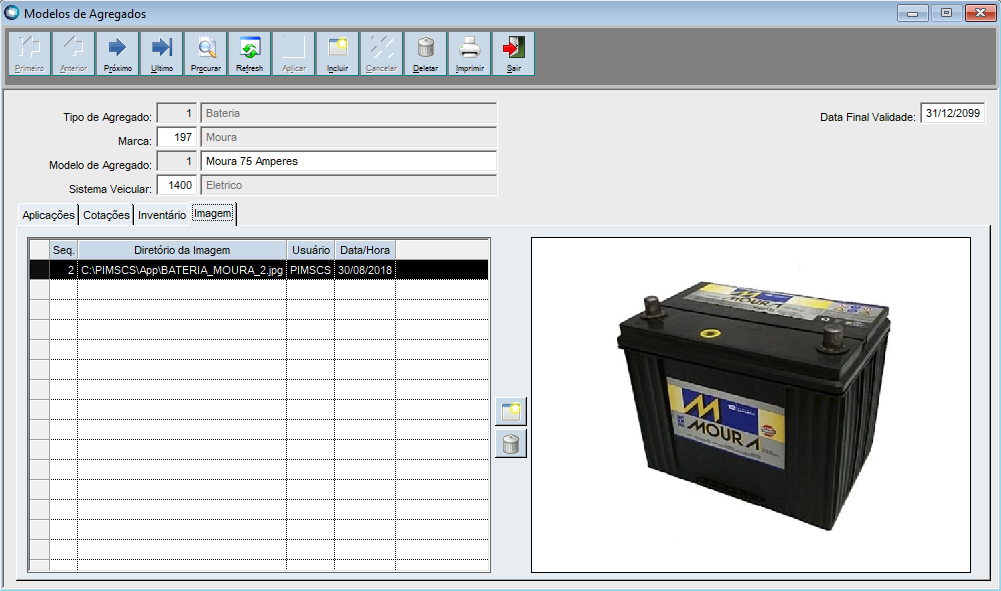Go to first record with Primeiro
The width and height of the screenshot is (1001, 591).
pyautogui.click(x=29, y=54)
